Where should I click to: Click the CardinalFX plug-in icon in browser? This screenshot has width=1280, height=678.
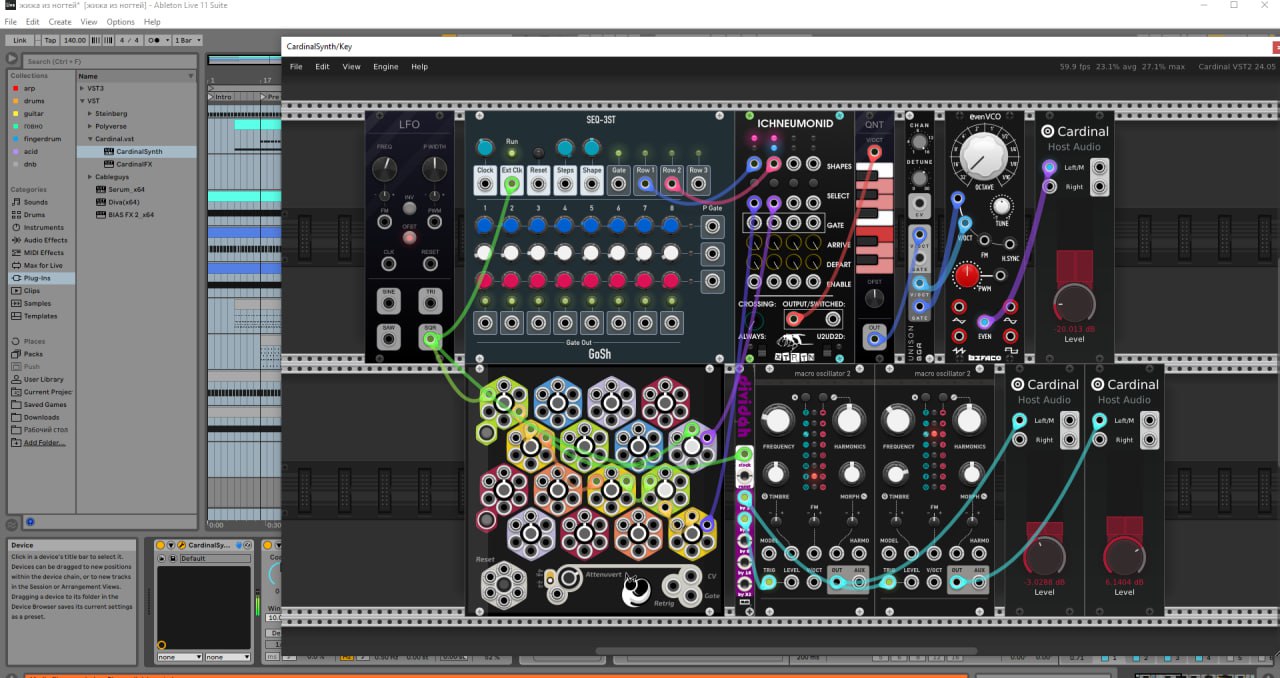coord(111,164)
